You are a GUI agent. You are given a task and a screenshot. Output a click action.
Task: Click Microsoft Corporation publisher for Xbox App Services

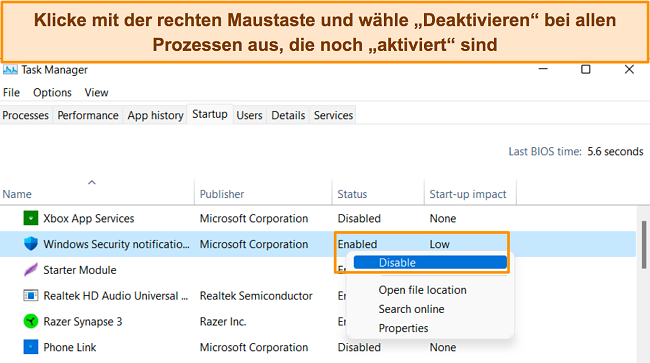[x=254, y=218]
